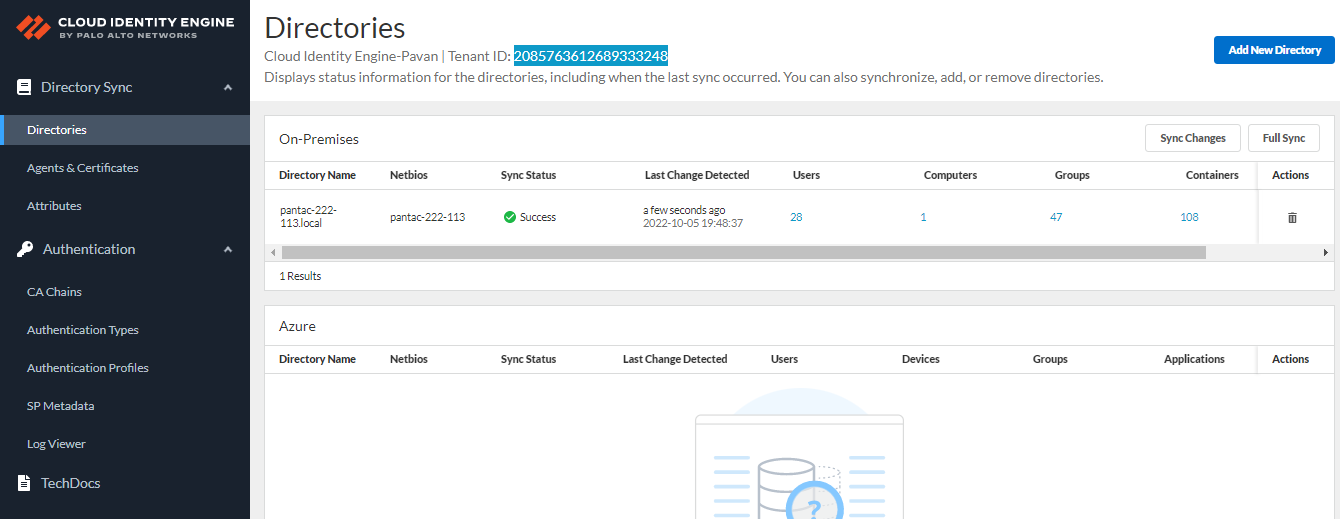Collapse the Authentication section
Screen dimensions: 1340x519
(228, 249)
